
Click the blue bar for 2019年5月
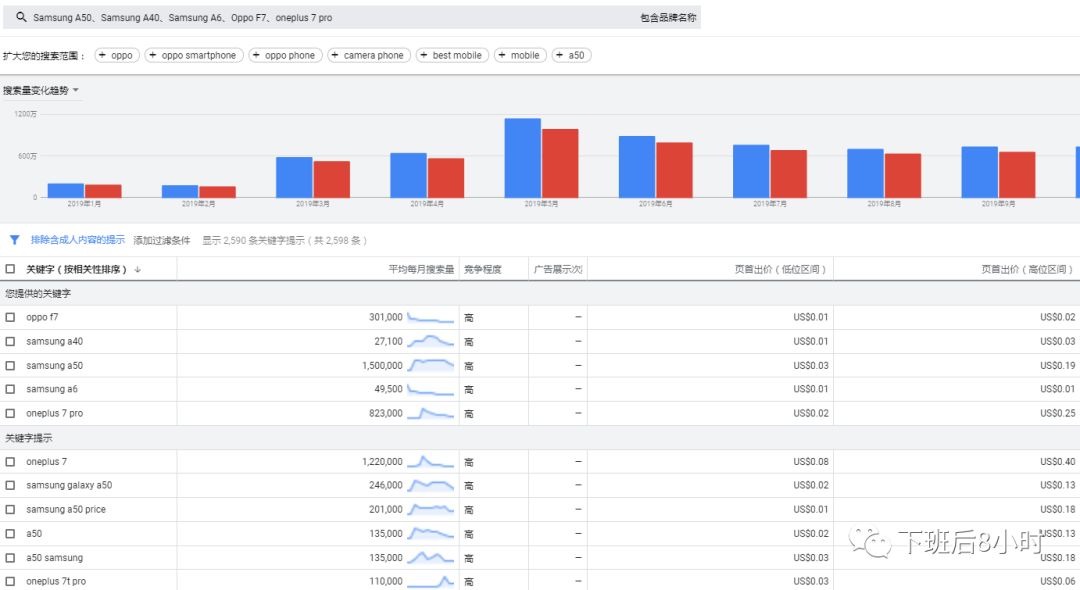coord(523,158)
